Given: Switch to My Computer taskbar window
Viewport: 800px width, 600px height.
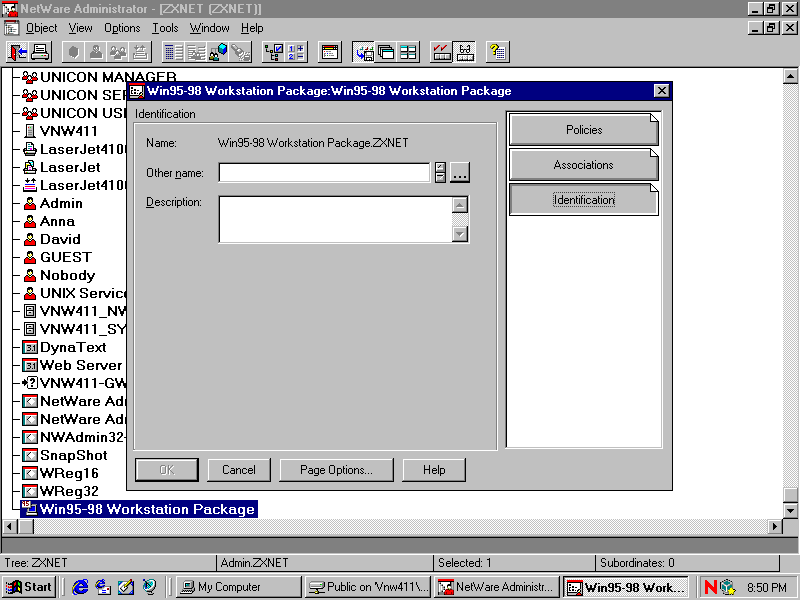Looking at the screenshot, I should point(239,587).
